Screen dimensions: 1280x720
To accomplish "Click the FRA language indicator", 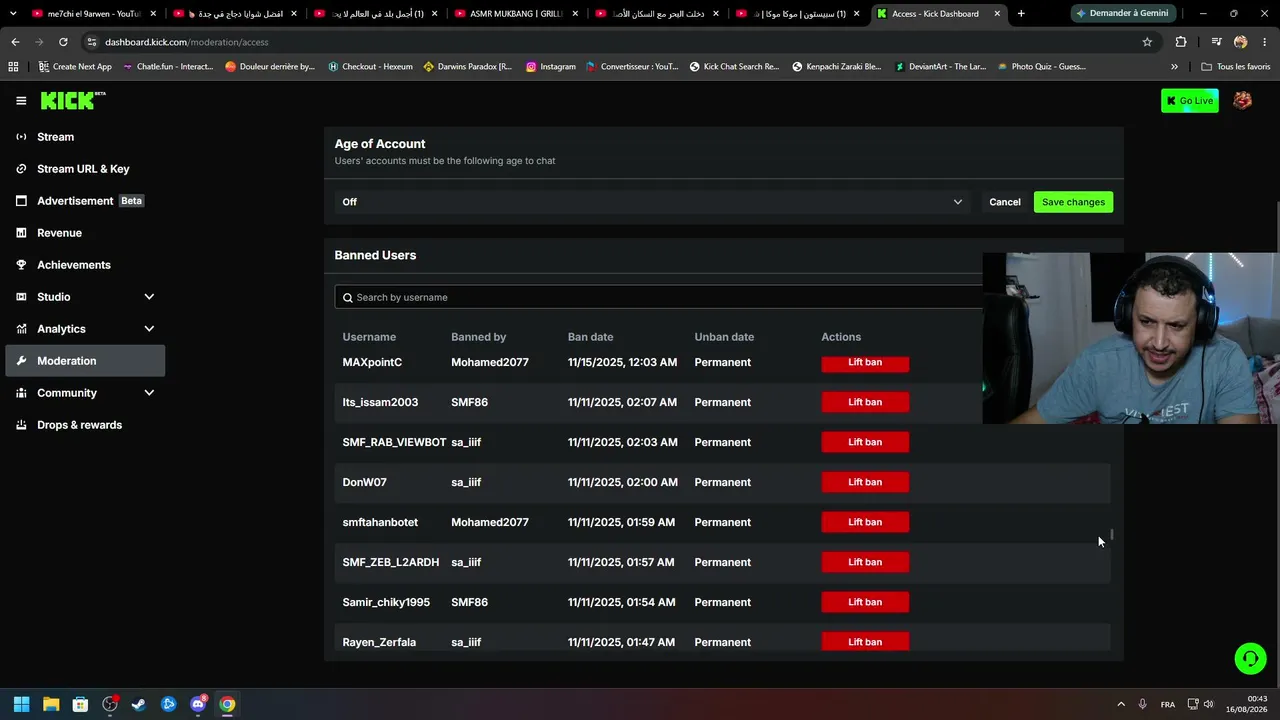I will pyautogui.click(x=1168, y=704).
